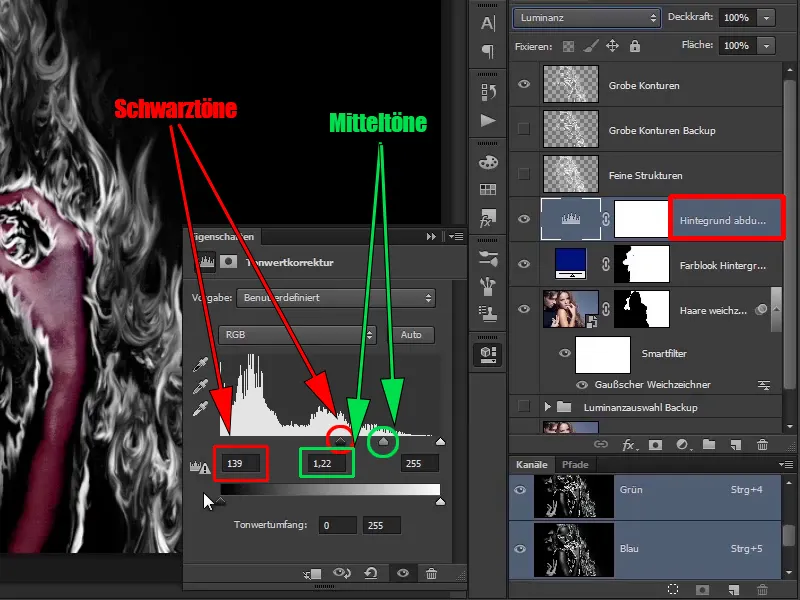
Task: Hide the Blau channel
Action: click(520, 549)
